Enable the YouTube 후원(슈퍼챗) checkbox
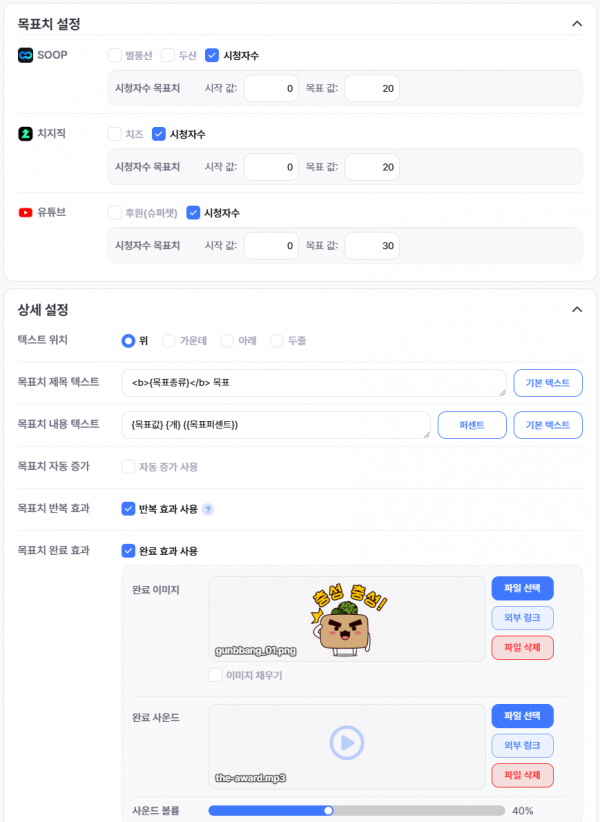Viewport: 600px width, 822px height. [x=115, y=212]
